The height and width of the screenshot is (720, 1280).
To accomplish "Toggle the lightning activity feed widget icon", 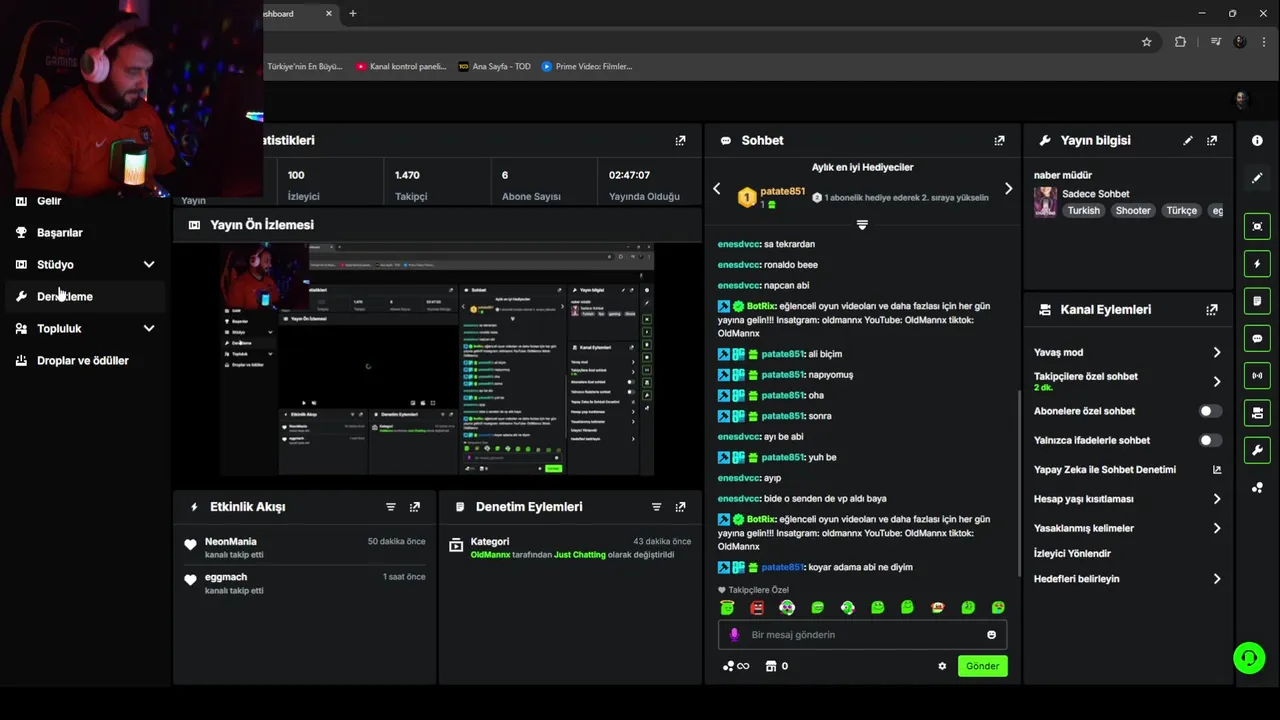I will click(x=1257, y=264).
